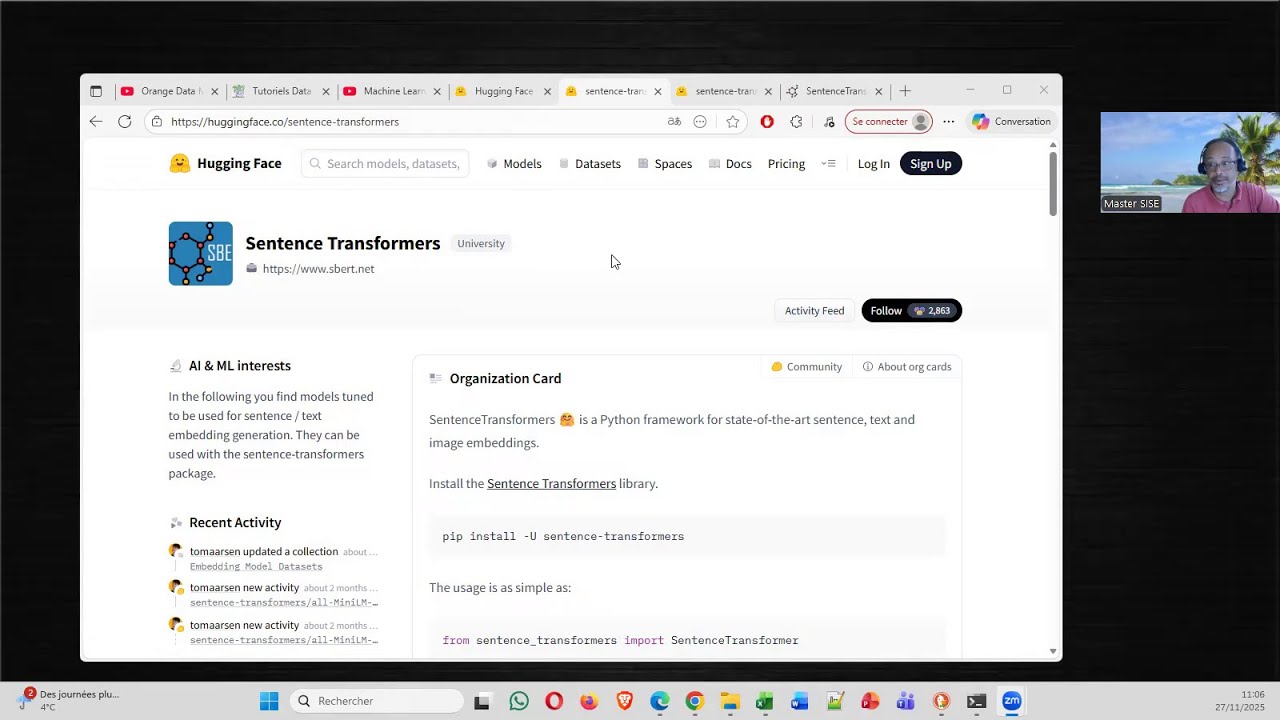
Task: Open Firefox from taskbar
Action: coord(589,701)
